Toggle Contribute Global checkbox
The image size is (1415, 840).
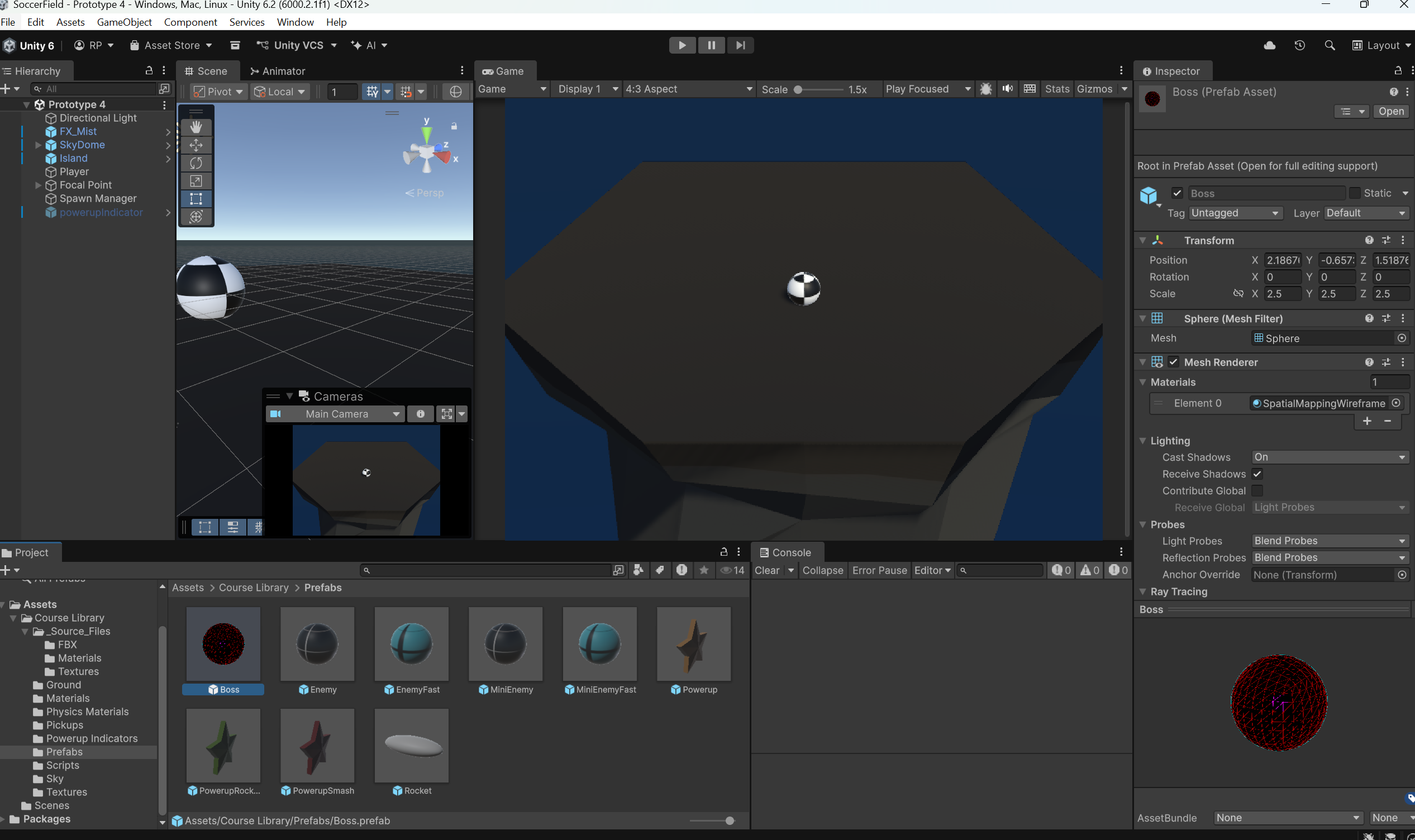tap(1257, 491)
